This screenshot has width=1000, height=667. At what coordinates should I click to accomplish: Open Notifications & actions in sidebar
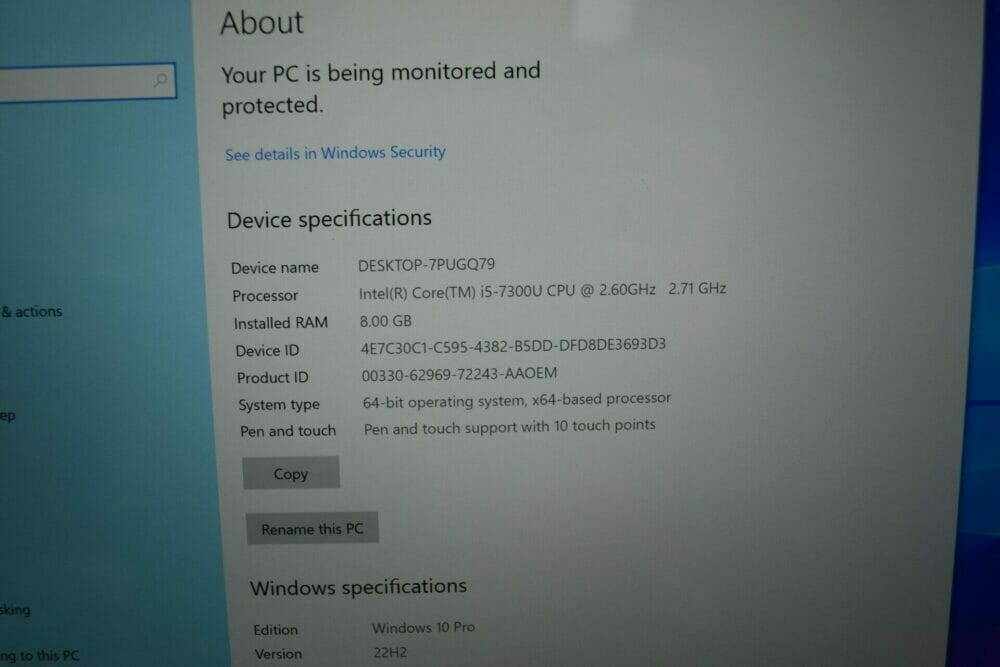click(31, 311)
